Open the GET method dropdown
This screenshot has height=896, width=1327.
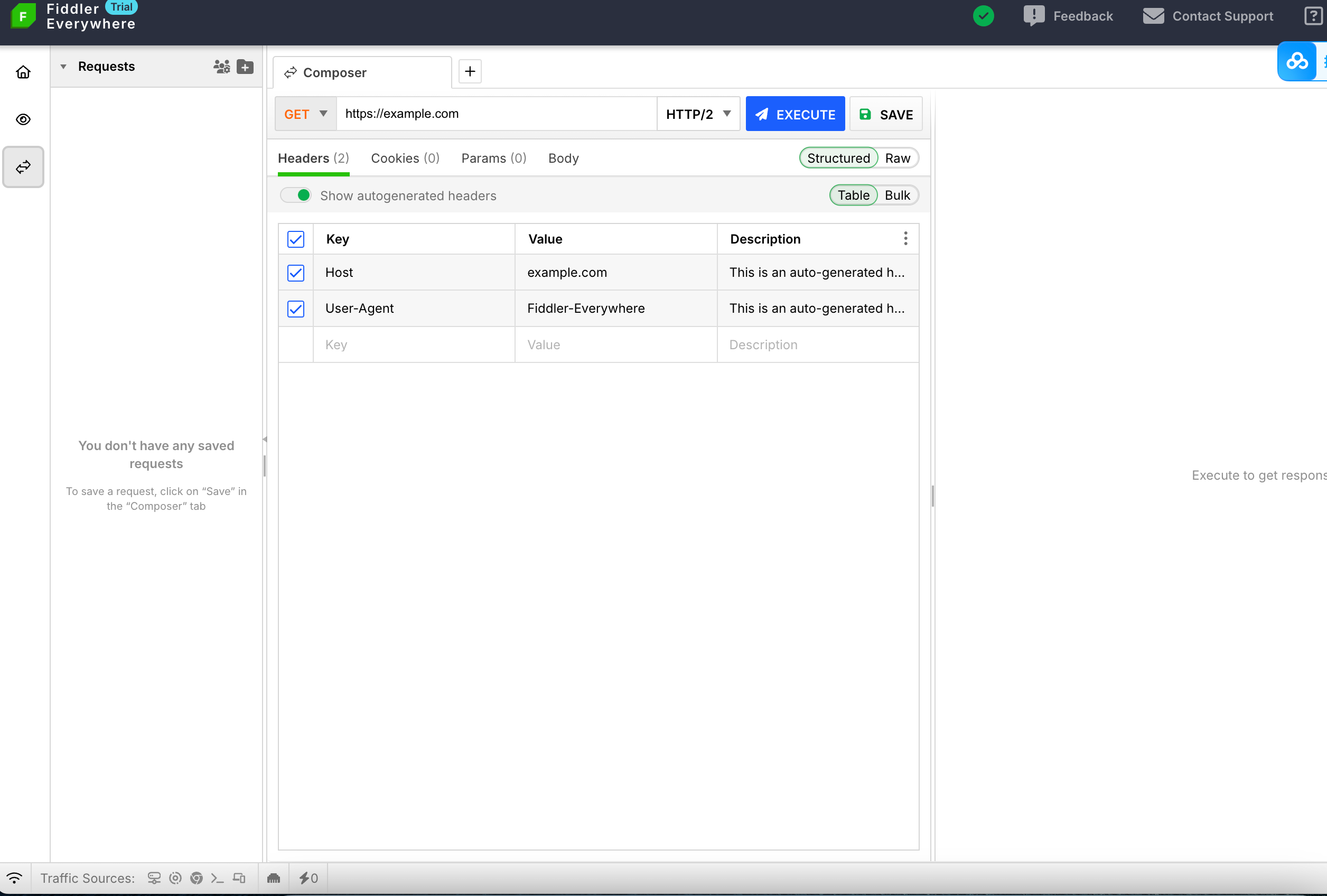click(x=305, y=114)
